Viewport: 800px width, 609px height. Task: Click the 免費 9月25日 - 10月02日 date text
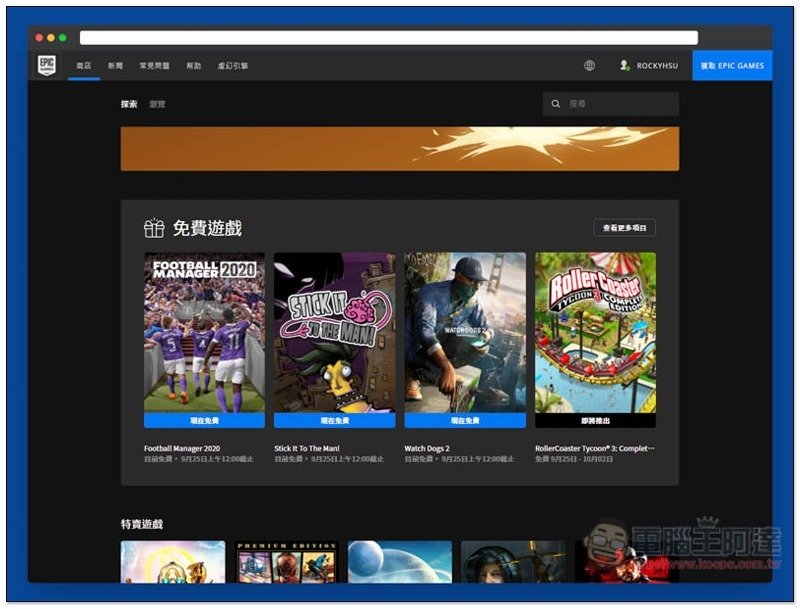(x=574, y=459)
